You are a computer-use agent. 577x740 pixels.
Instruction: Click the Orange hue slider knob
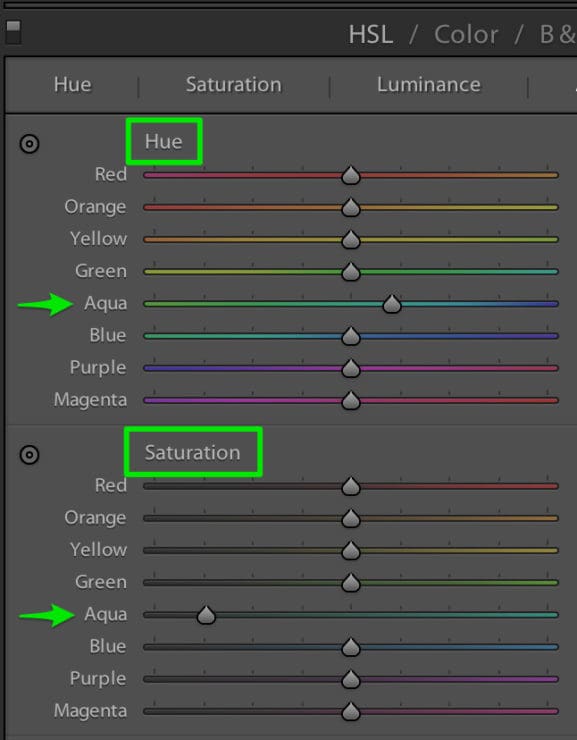click(351, 208)
